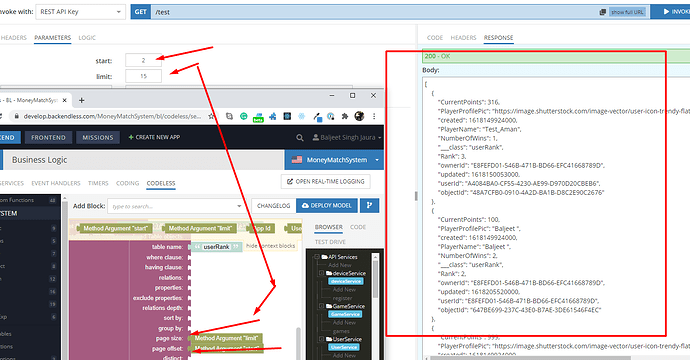The image size is (690, 360).
Task: Collapse the GameService folder expander
Action: [x=321, y=306]
